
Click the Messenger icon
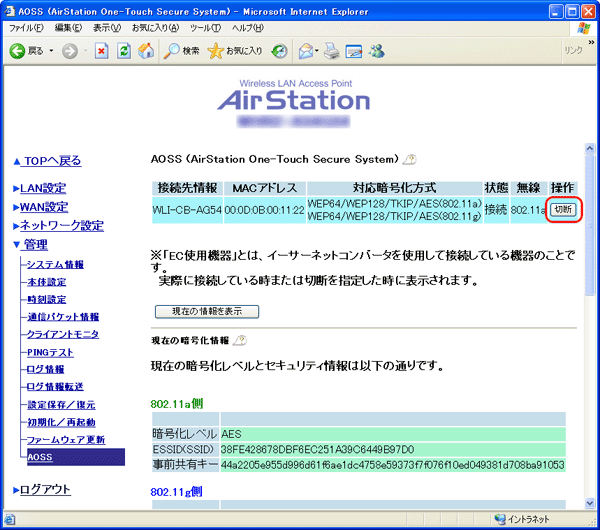point(377,51)
